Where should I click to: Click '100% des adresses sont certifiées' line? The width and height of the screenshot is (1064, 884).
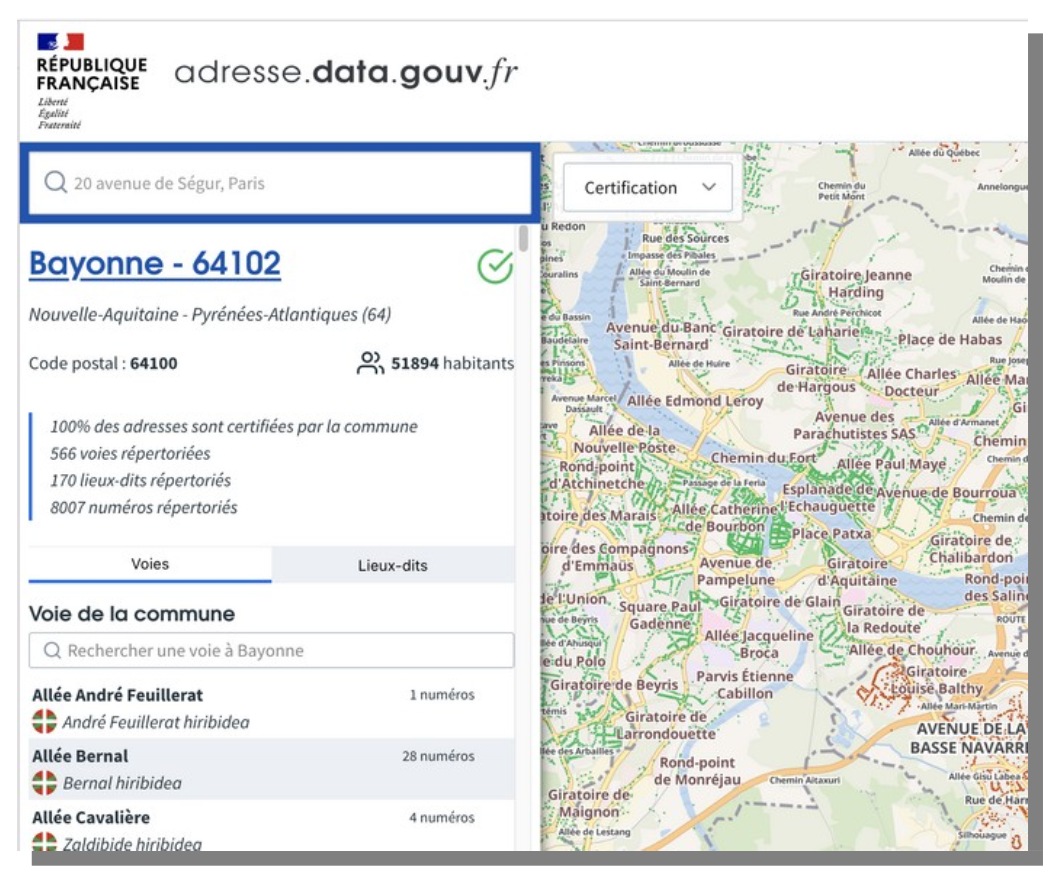click(x=234, y=426)
